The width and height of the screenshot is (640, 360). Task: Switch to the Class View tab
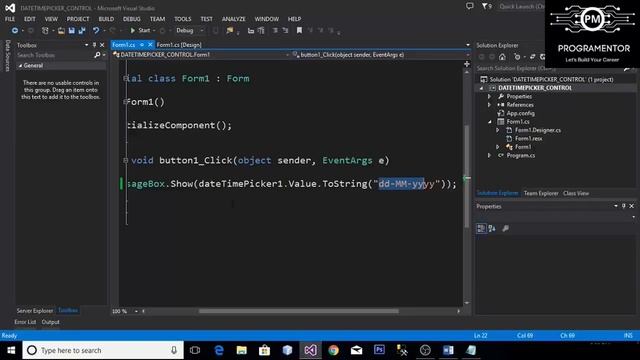tap(576, 193)
